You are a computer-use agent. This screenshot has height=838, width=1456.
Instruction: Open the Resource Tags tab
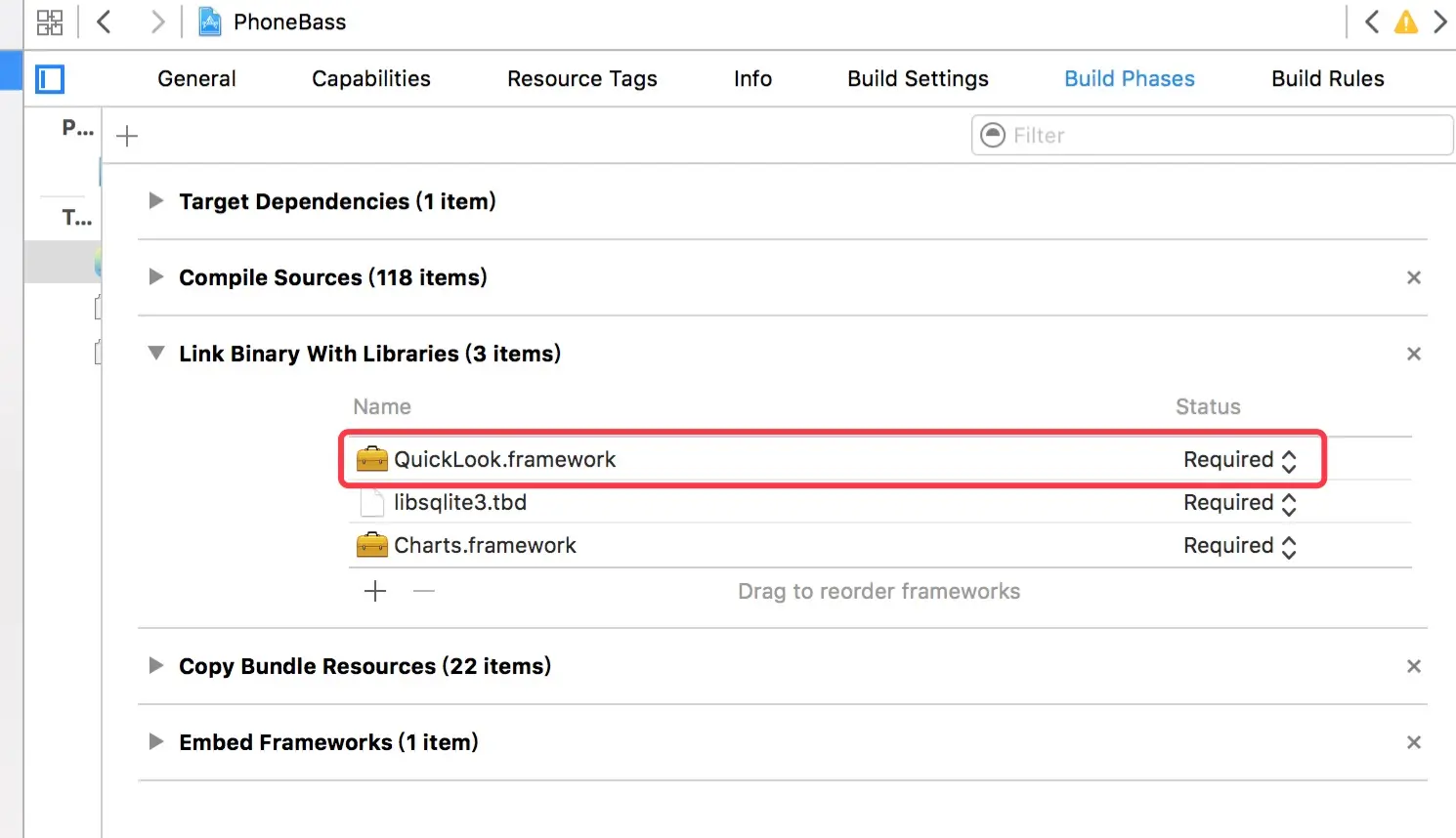[x=582, y=78]
